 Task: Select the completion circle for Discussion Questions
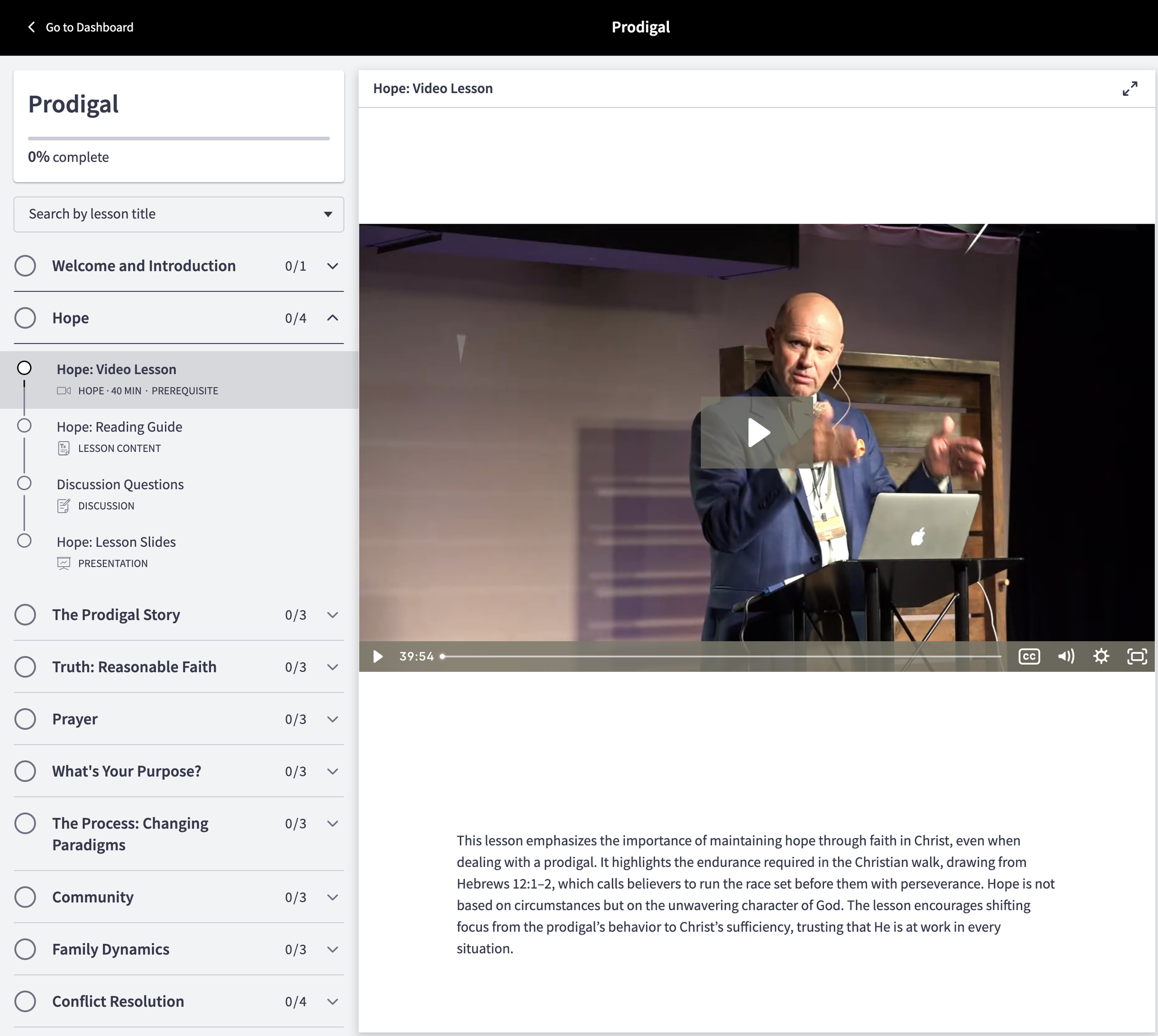click(25, 483)
